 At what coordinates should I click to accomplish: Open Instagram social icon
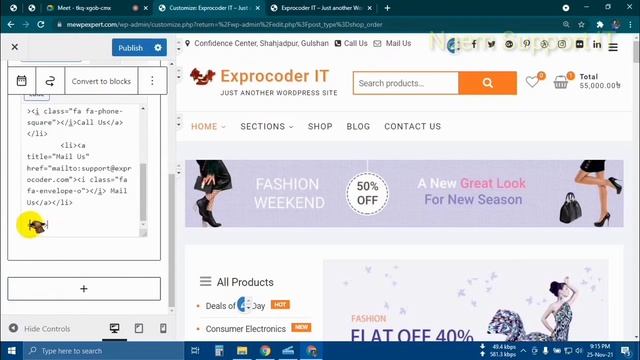tap(562, 44)
